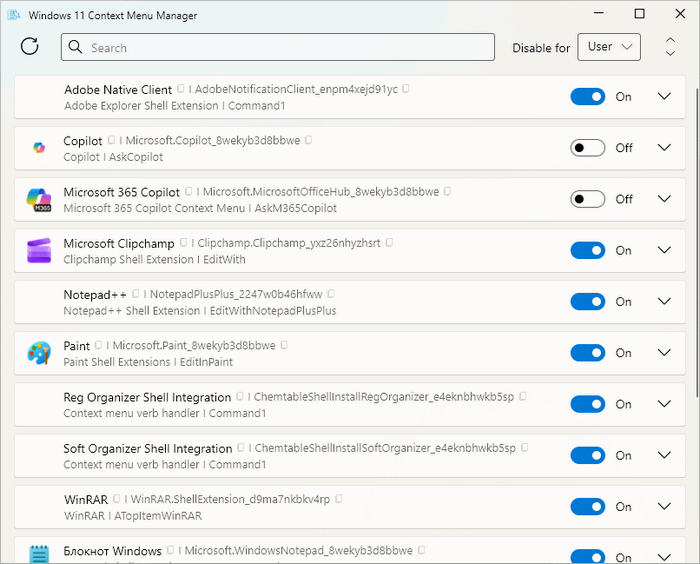Copy MicrosoftOfficeHub package ID

[447, 191]
